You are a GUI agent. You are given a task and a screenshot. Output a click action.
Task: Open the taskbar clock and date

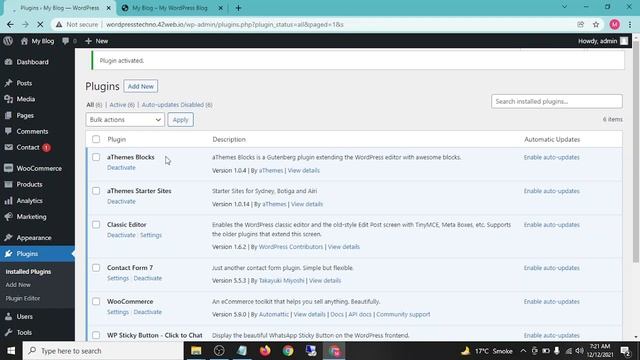click(600, 351)
